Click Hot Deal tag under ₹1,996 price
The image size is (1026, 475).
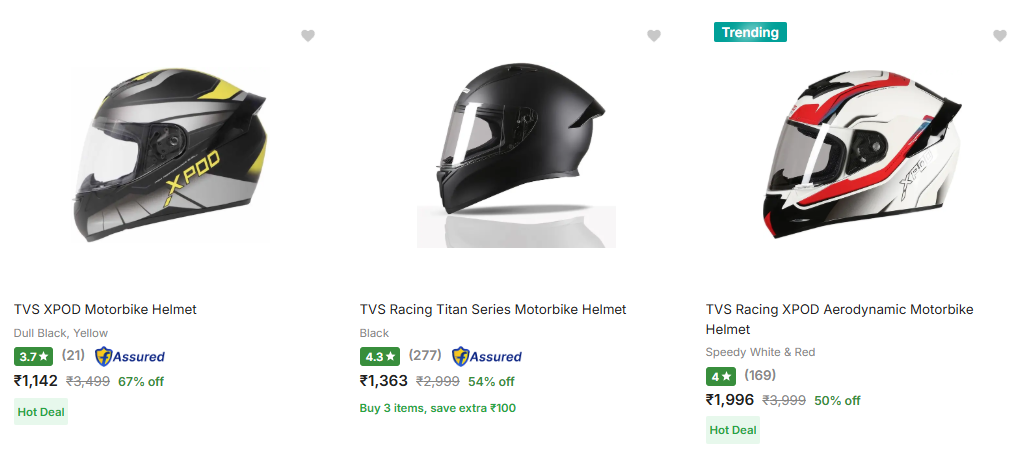[x=733, y=430]
